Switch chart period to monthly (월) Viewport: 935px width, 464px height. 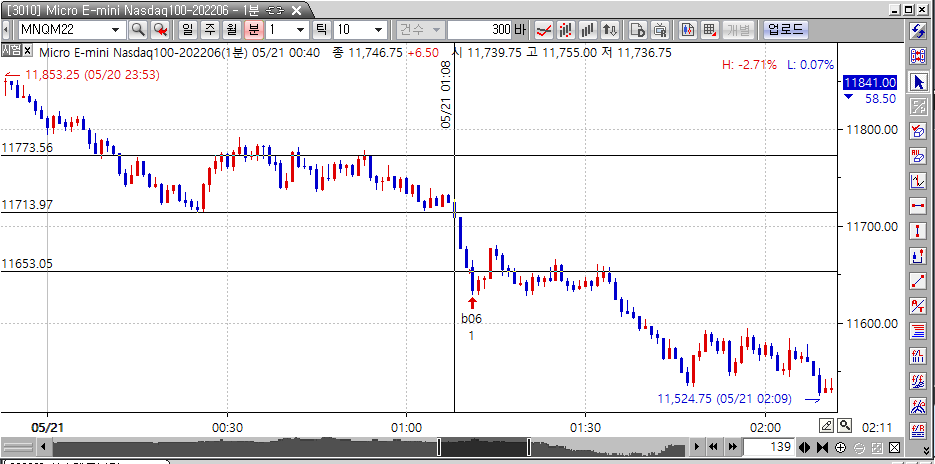pyautogui.click(x=232, y=29)
